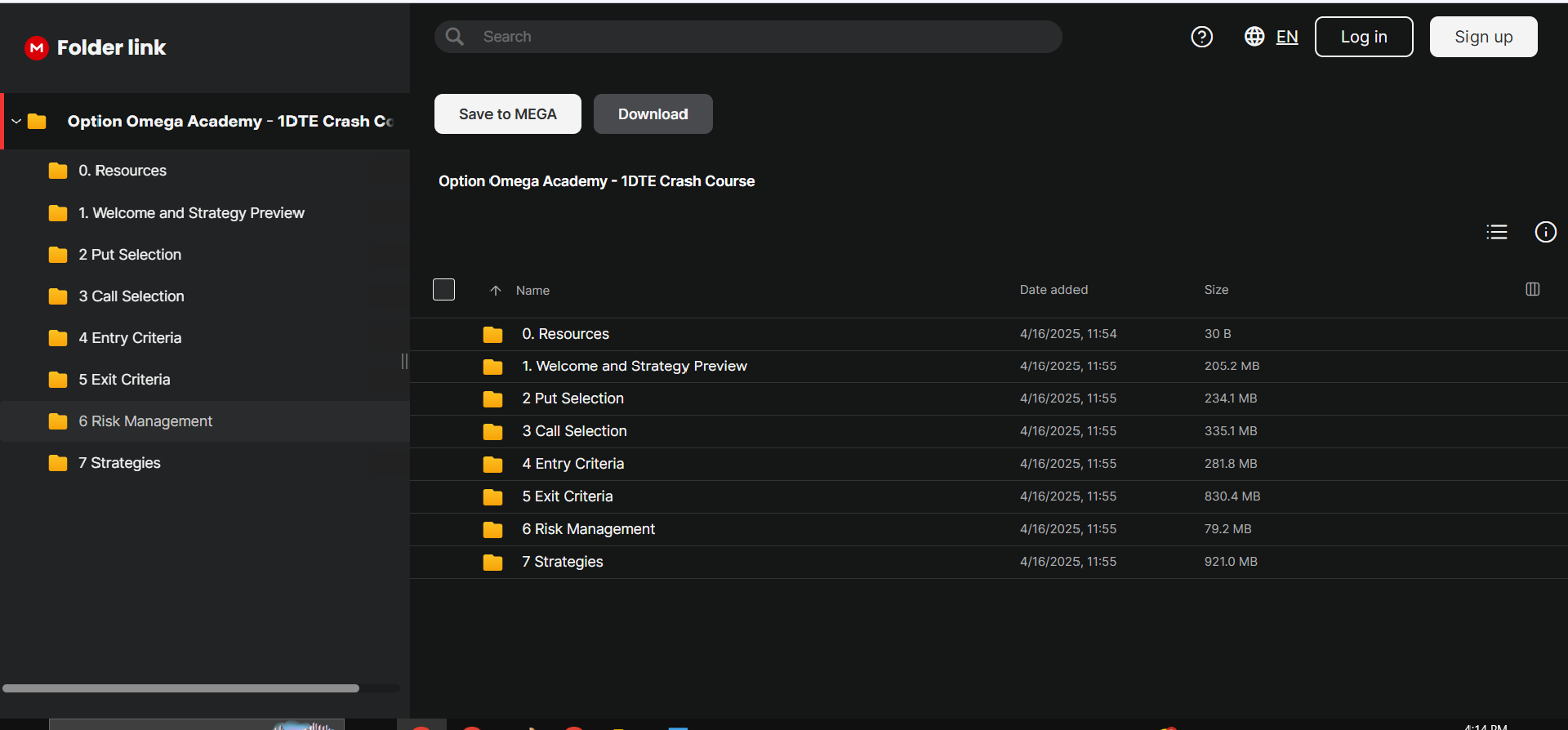Click the search magnifier icon
The image size is (1568, 730).
(455, 37)
